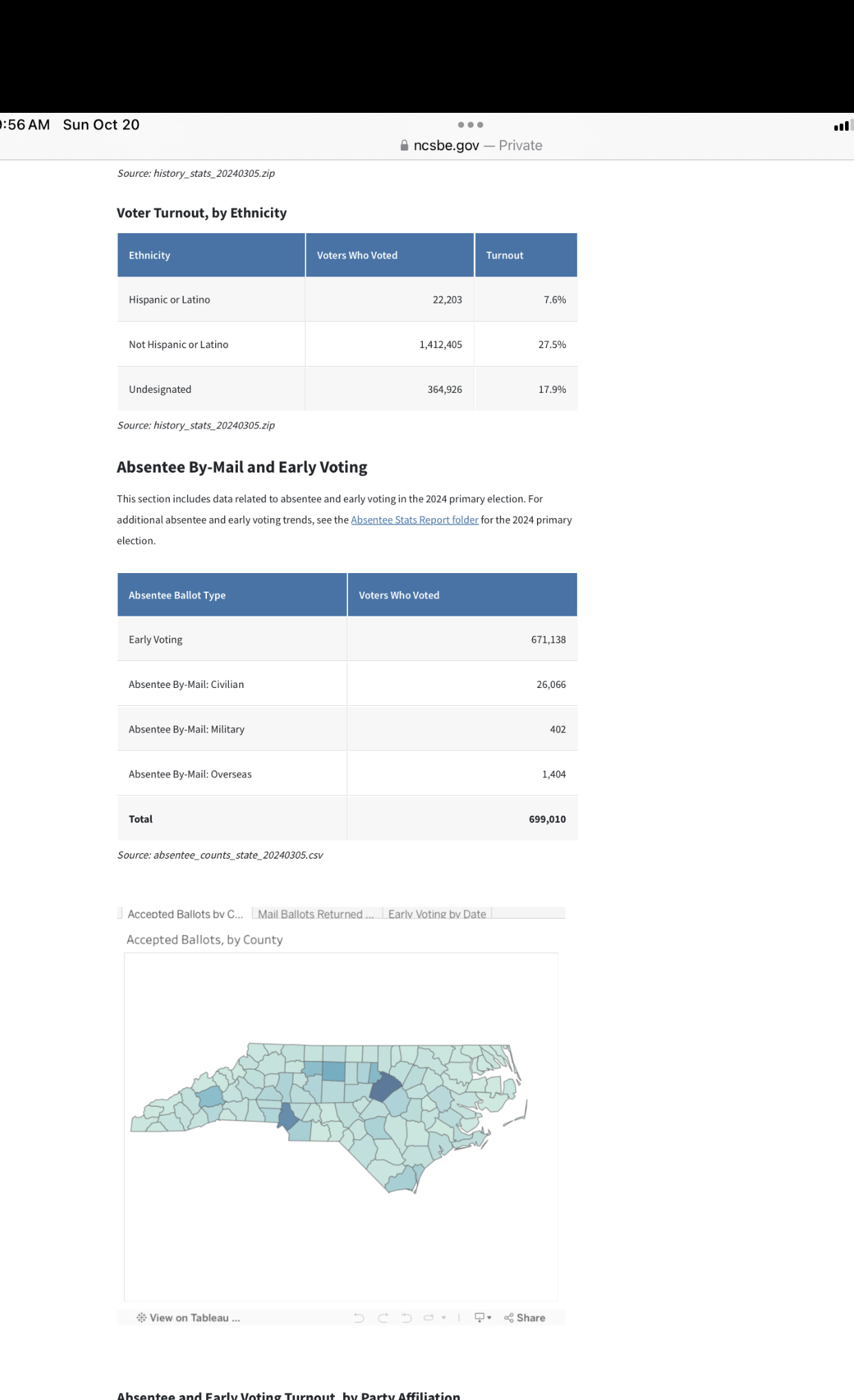The height and width of the screenshot is (1400, 854).
Task: Click the Voter Turnout, by Ethnicity heading
Action: [x=201, y=213]
